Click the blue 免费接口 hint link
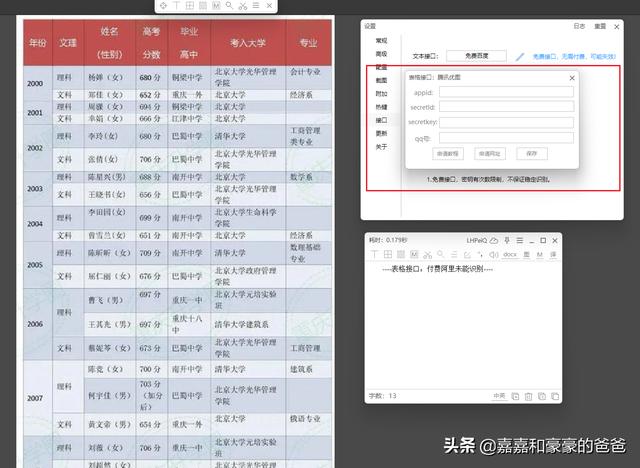The image size is (640, 468). tap(574, 56)
